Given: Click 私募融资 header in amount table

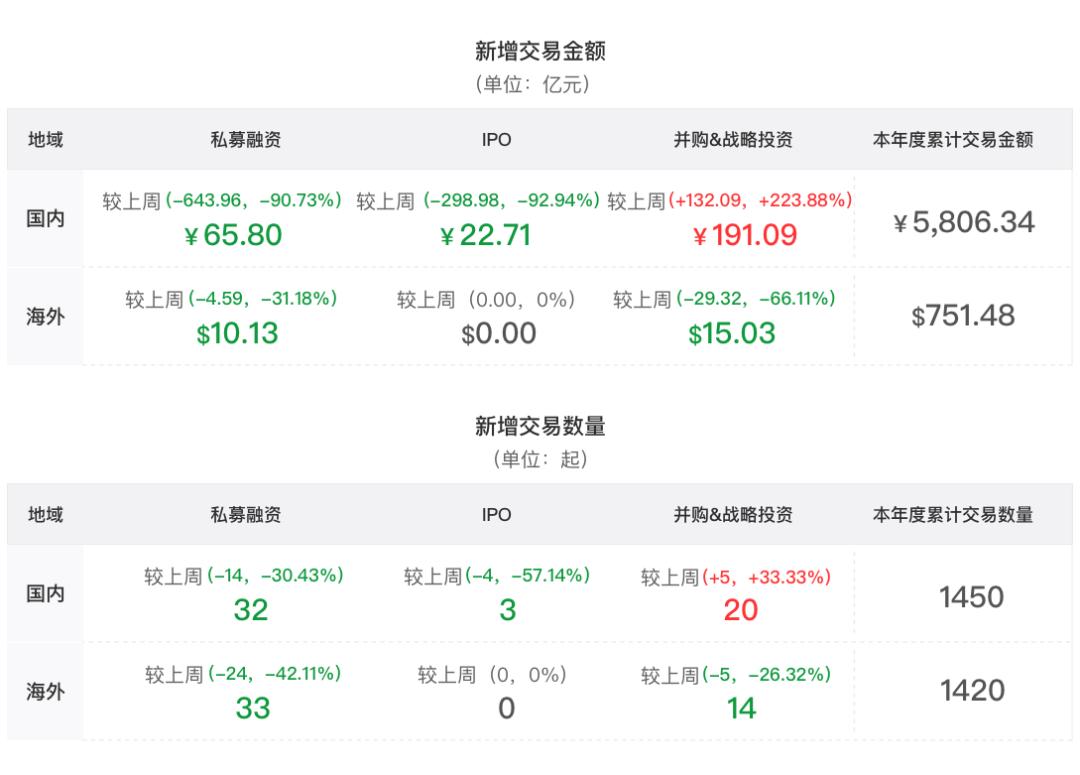Looking at the screenshot, I should point(245,140).
